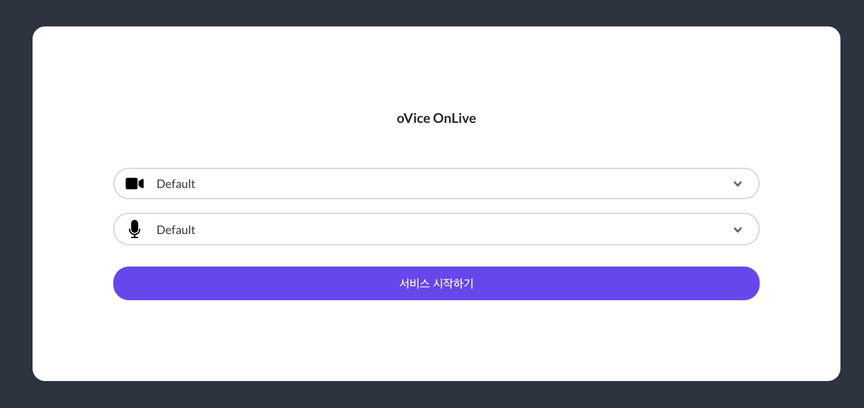
Task: Open the camera device selector dropdown
Action: pyautogui.click(x=436, y=184)
